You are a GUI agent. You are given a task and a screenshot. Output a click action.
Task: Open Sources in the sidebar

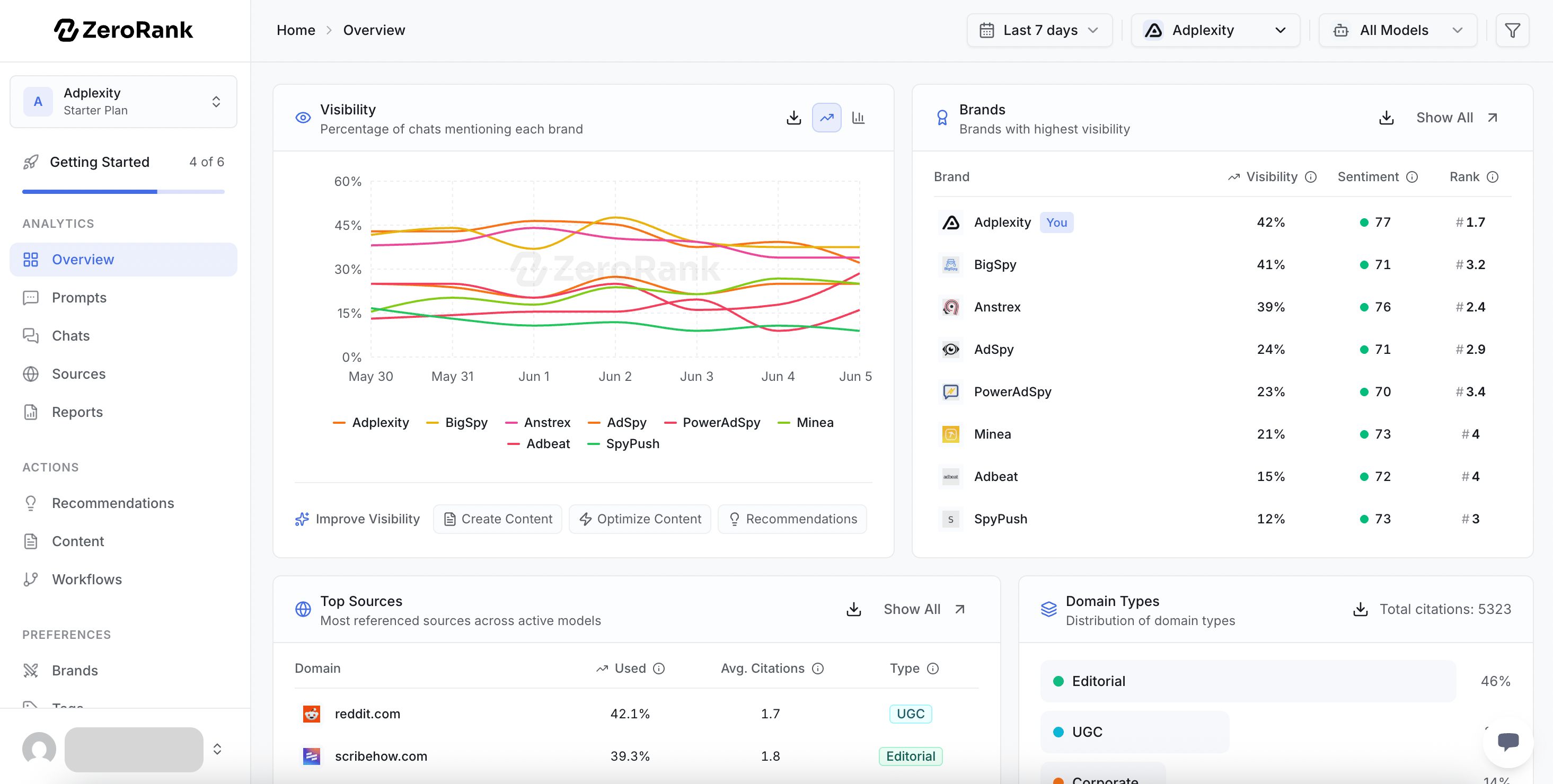click(123, 374)
